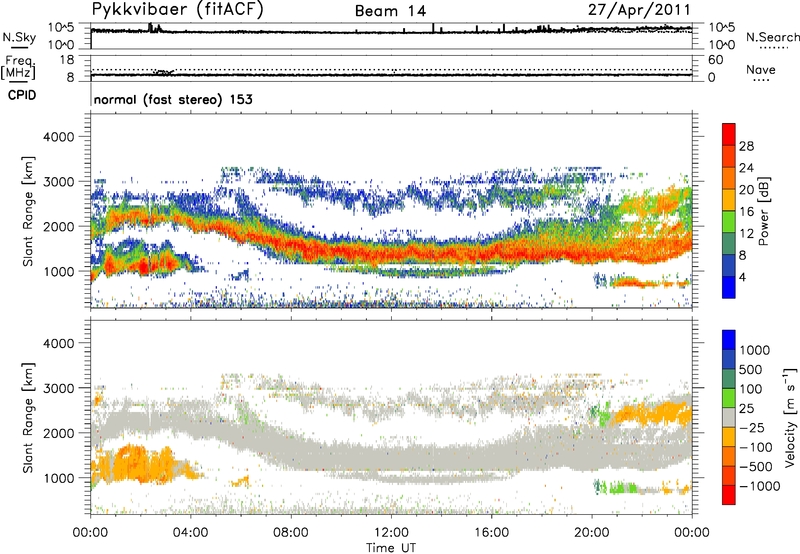The height and width of the screenshot is (554, 800).
Task: Select the 'N.Search' legend label
Action: [773, 37]
